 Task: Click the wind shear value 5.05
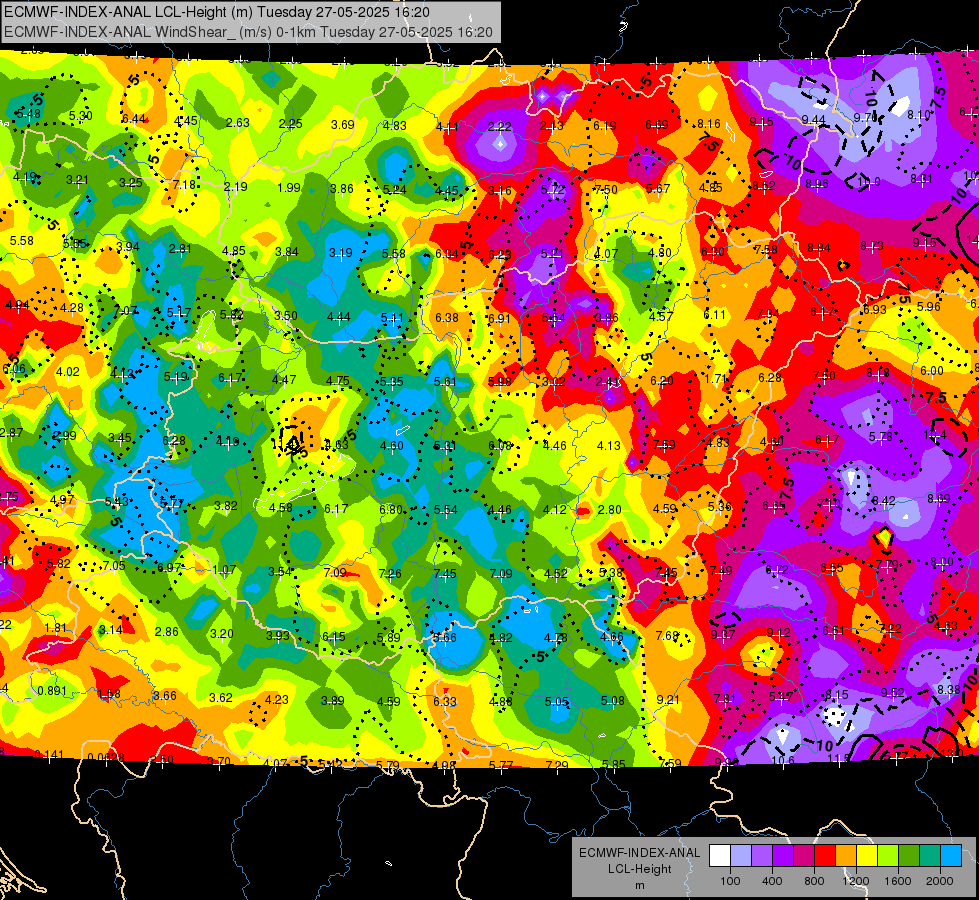click(556, 701)
